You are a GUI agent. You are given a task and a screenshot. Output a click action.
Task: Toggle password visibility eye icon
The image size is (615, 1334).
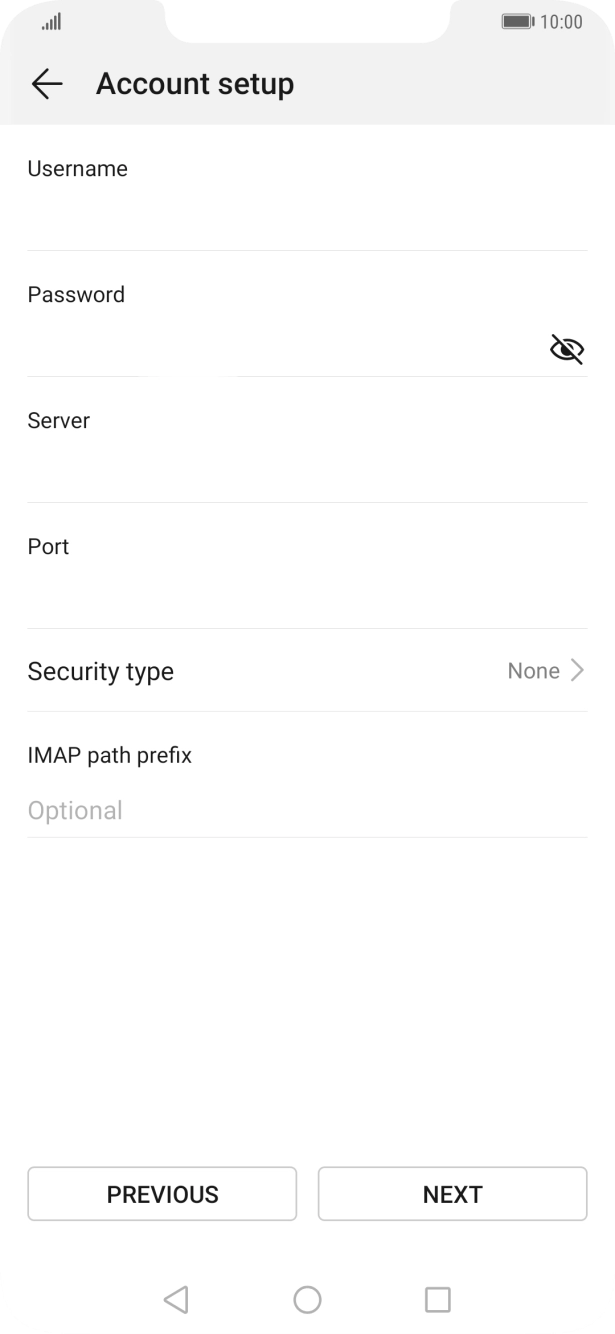click(x=566, y=349)
